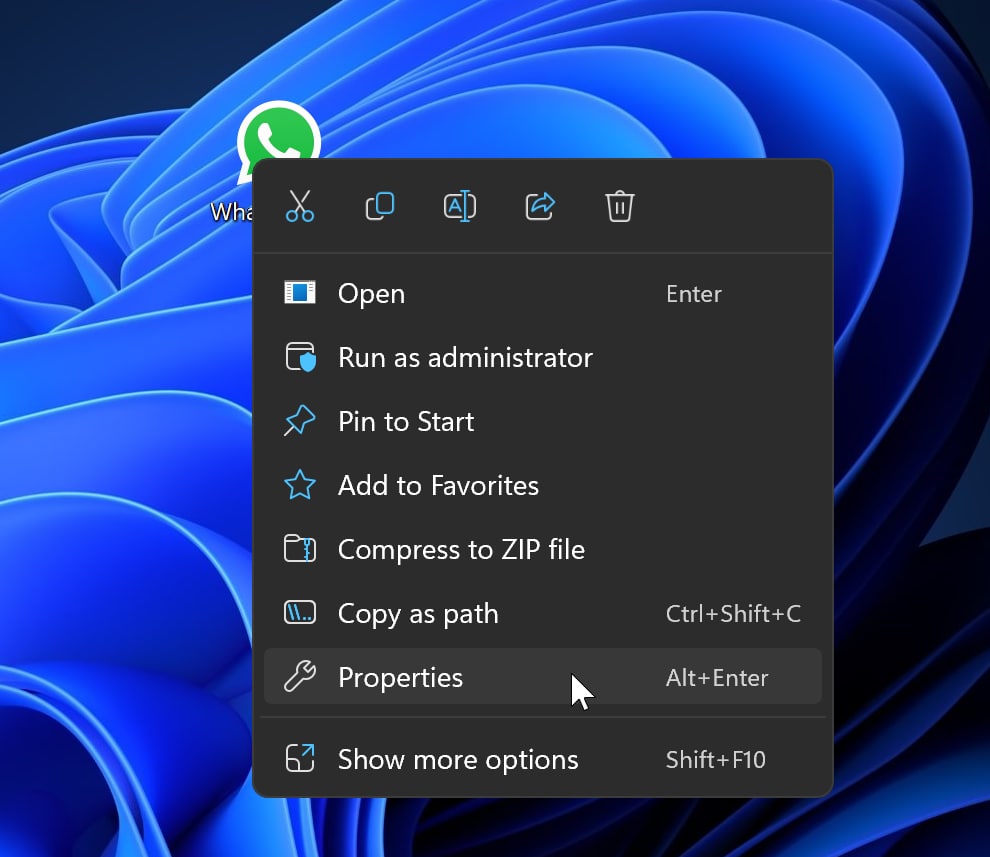Click the Cut scissors icon

300,206
